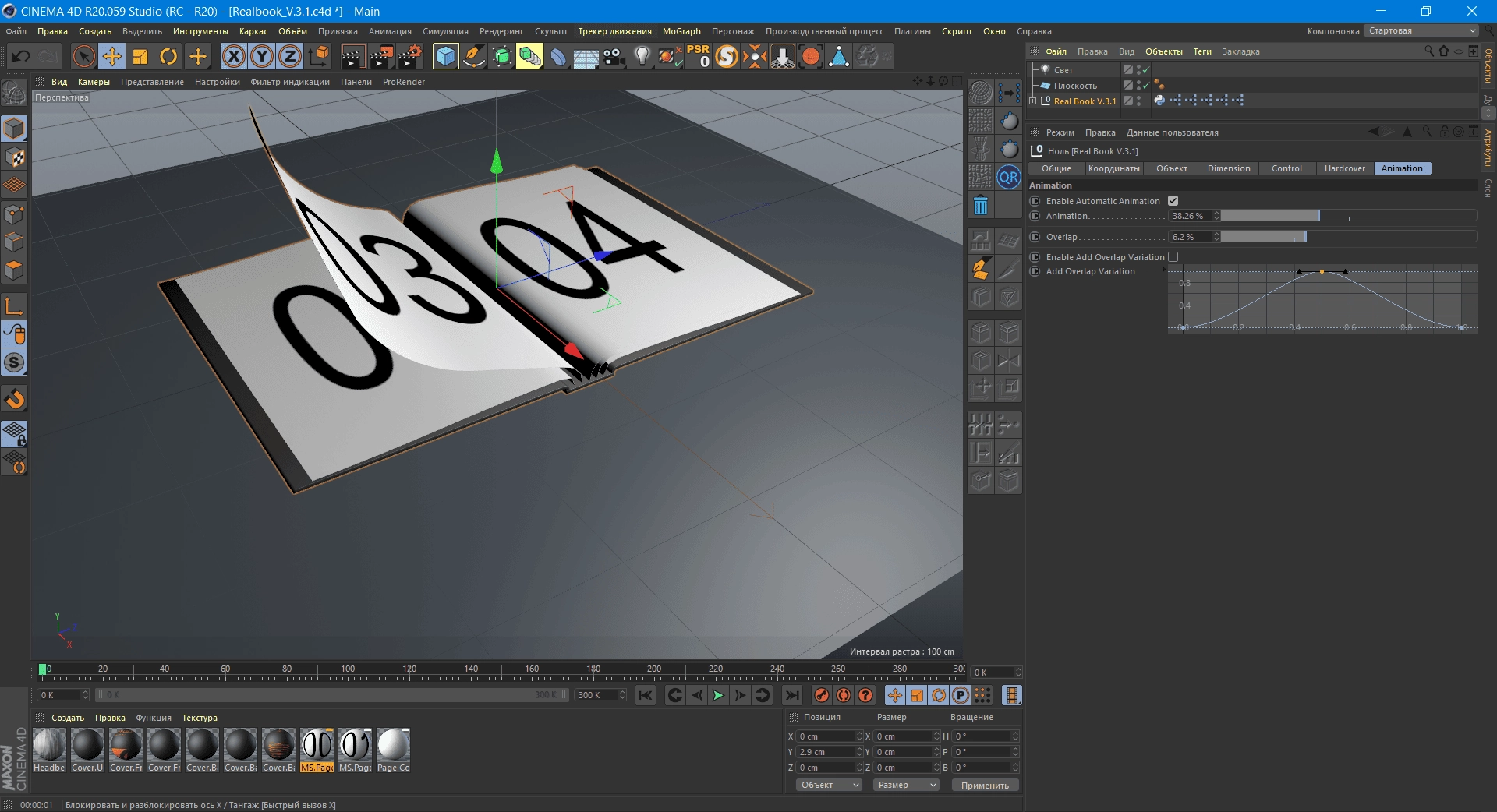Open the Рендеринг menu
The height and width of the screenshot is (812, 1497).
point(501,31)
